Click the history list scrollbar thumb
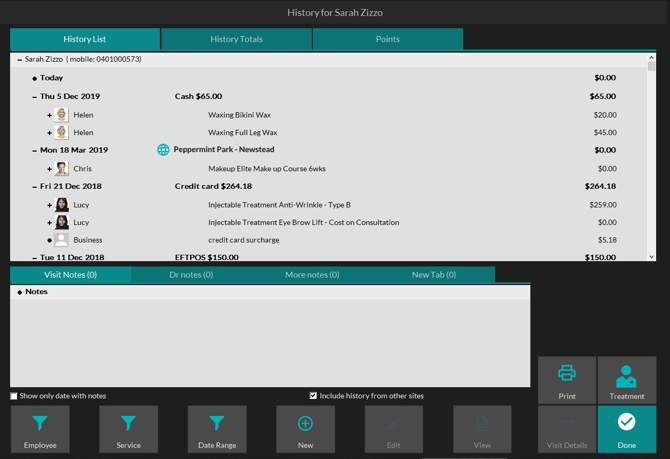 point(651,66)
